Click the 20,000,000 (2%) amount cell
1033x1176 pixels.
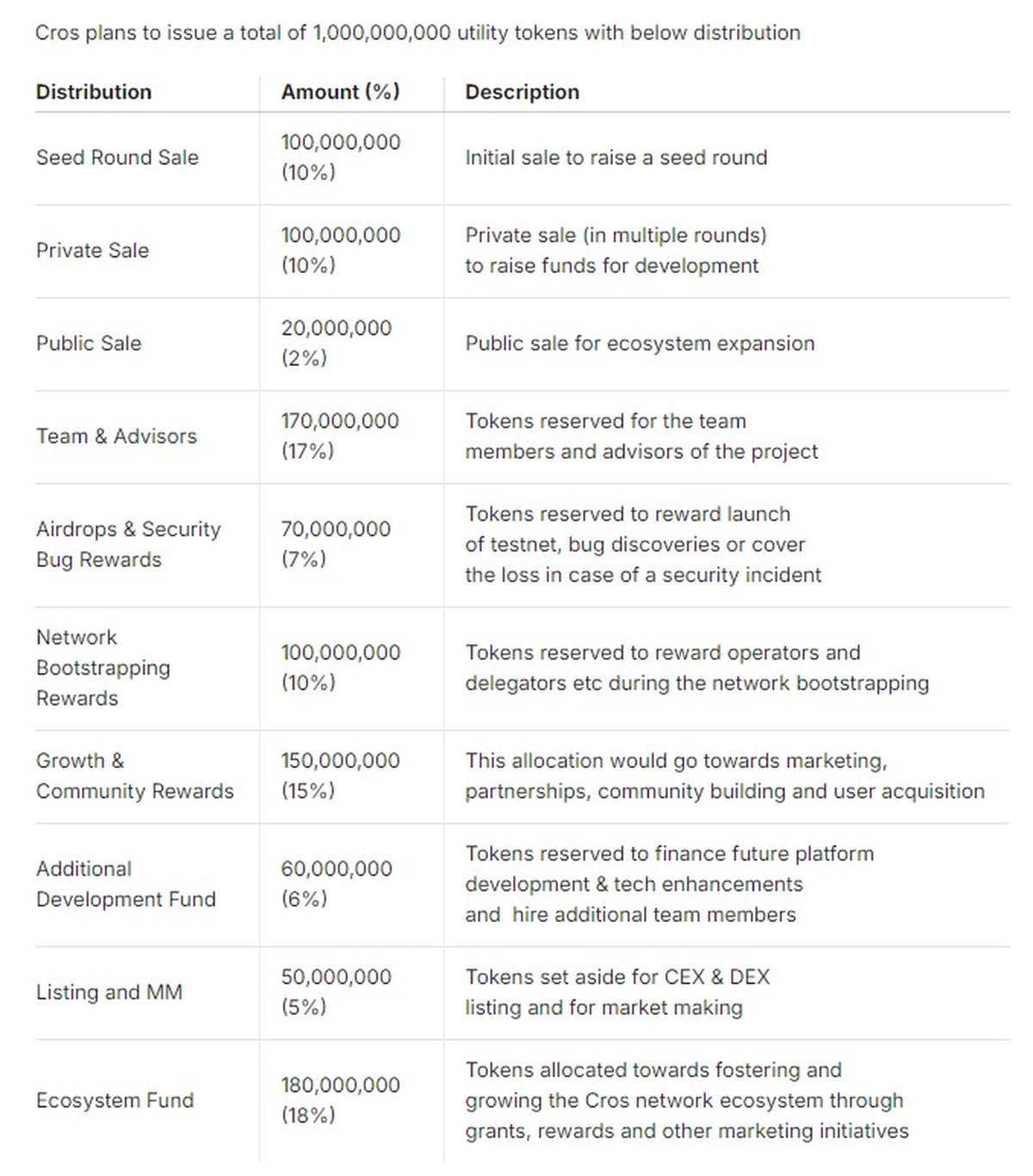[336, 343]
